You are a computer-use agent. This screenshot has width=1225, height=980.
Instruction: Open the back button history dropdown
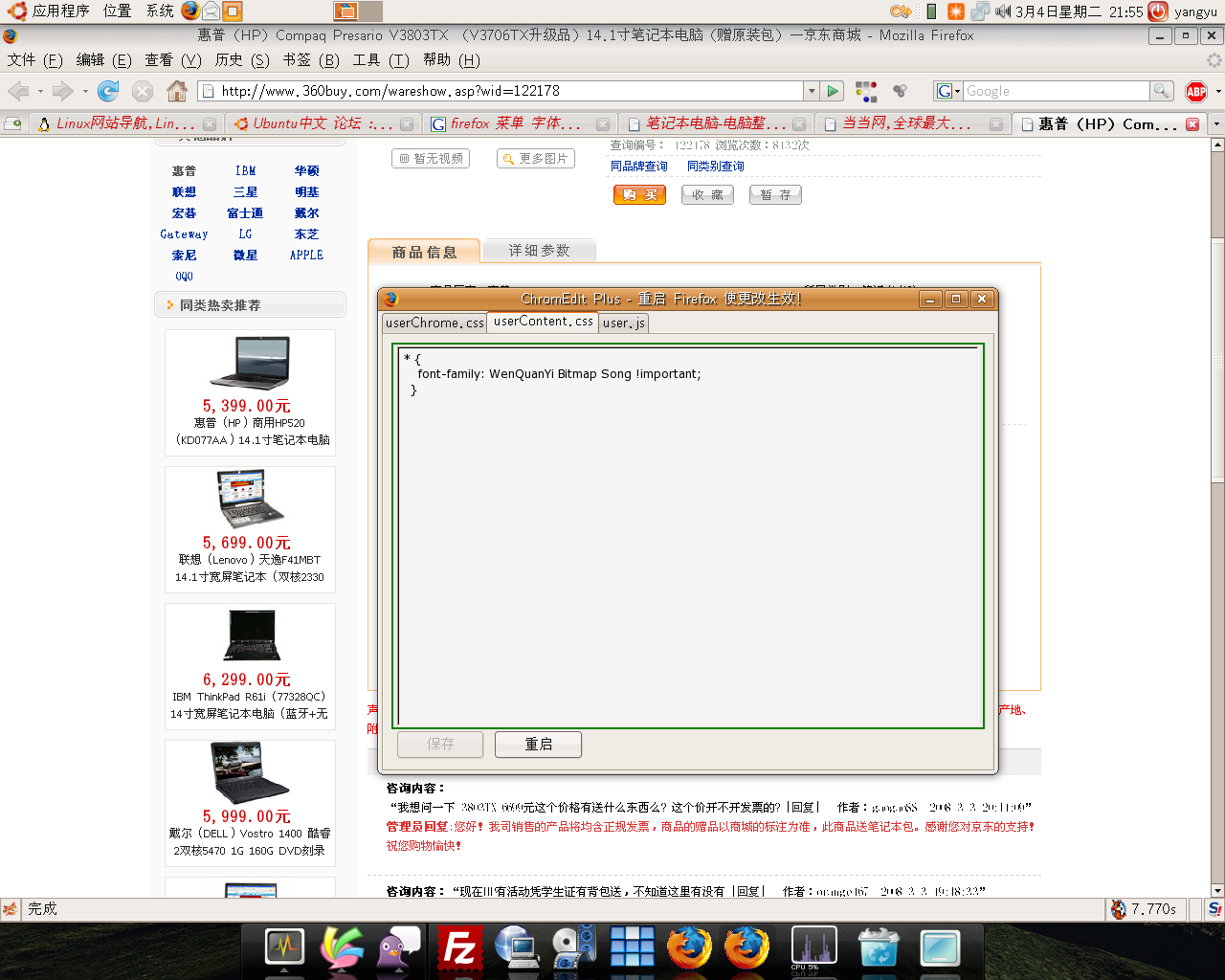click(40, 92)
